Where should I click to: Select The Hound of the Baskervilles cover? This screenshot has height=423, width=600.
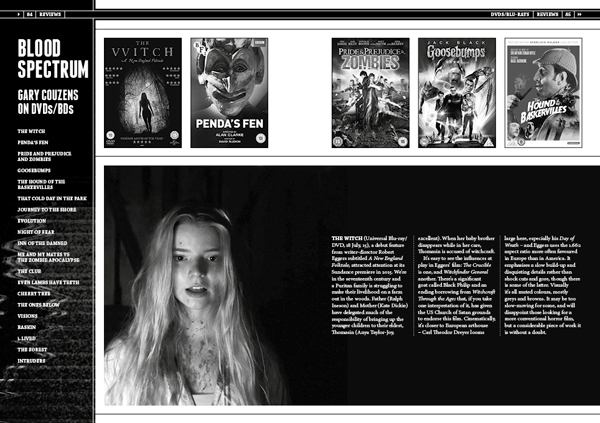point(542,92)
